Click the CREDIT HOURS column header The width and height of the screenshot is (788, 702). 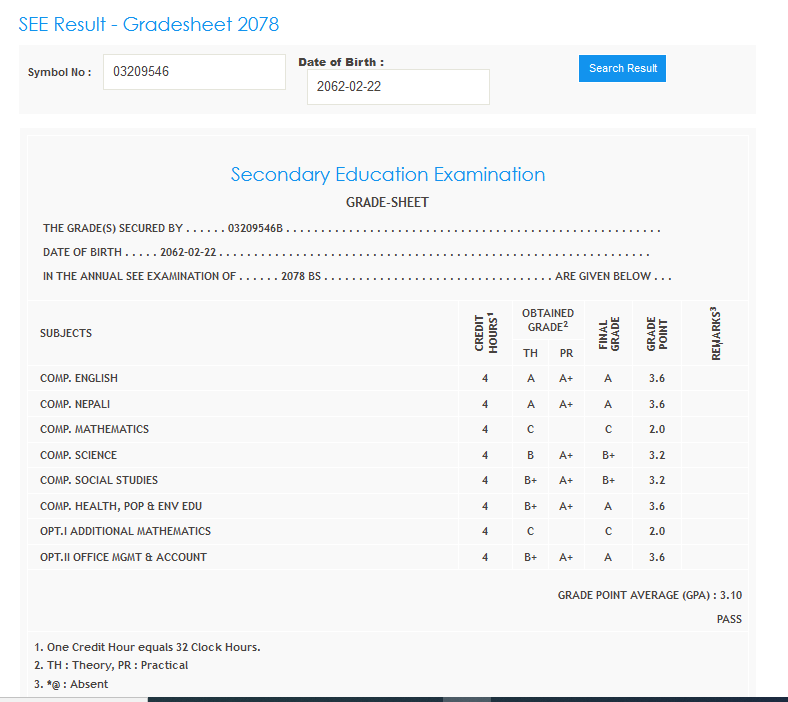485,333
